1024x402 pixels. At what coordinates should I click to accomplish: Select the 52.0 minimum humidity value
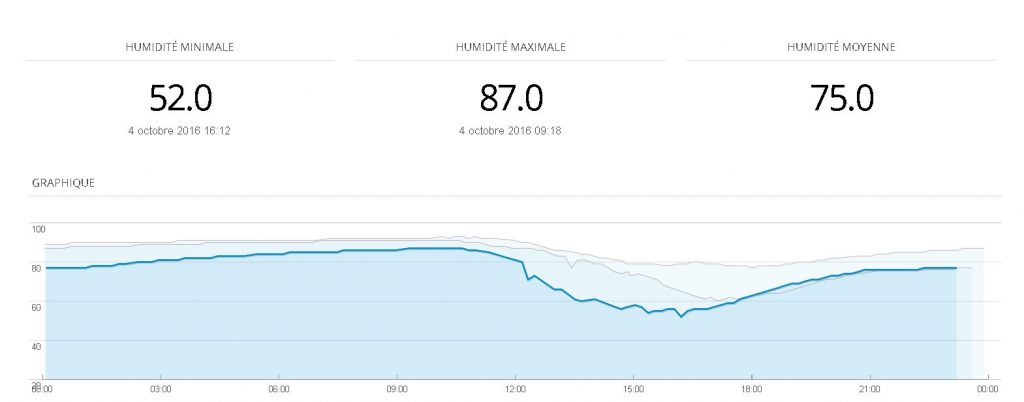pyautogui.click(x=180, y=98)
